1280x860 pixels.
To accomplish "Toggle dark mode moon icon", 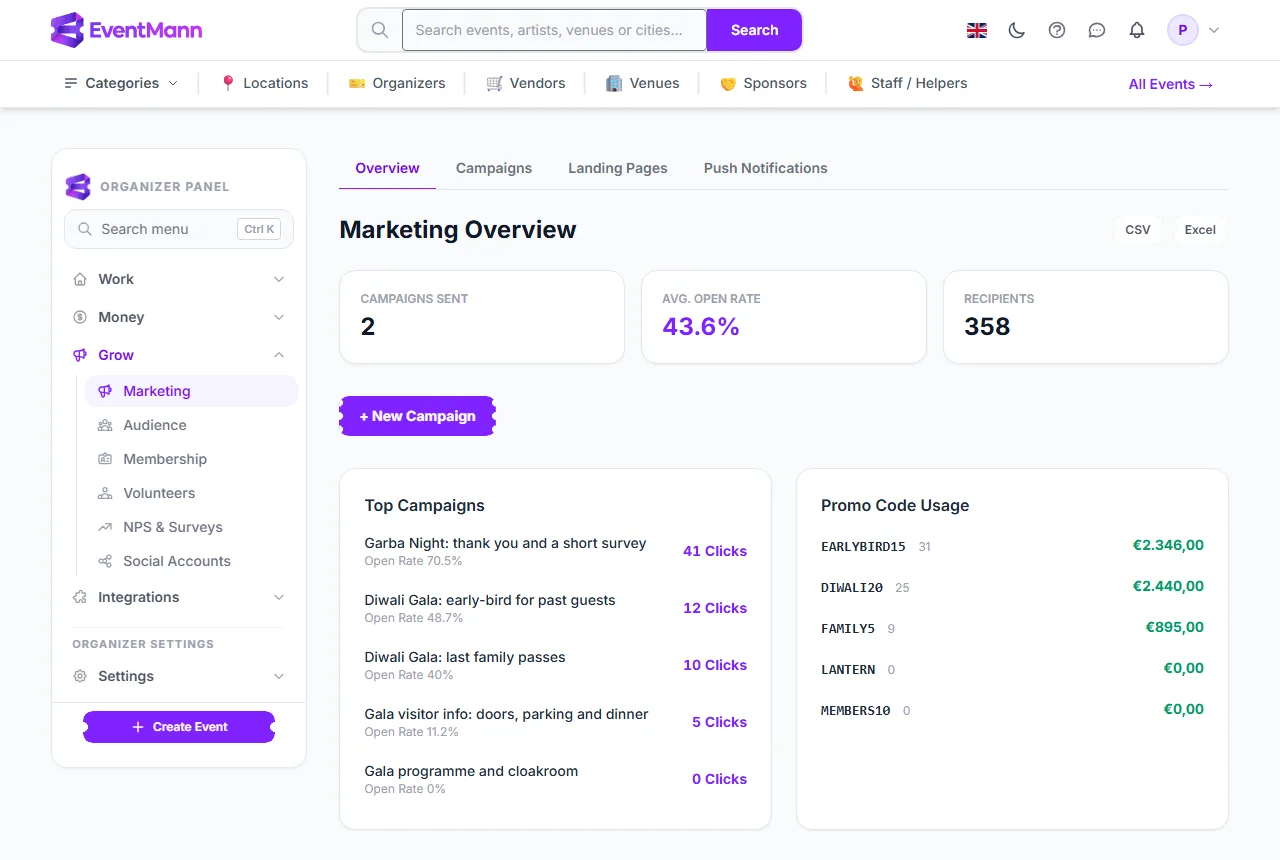I will pos(1017,30).
